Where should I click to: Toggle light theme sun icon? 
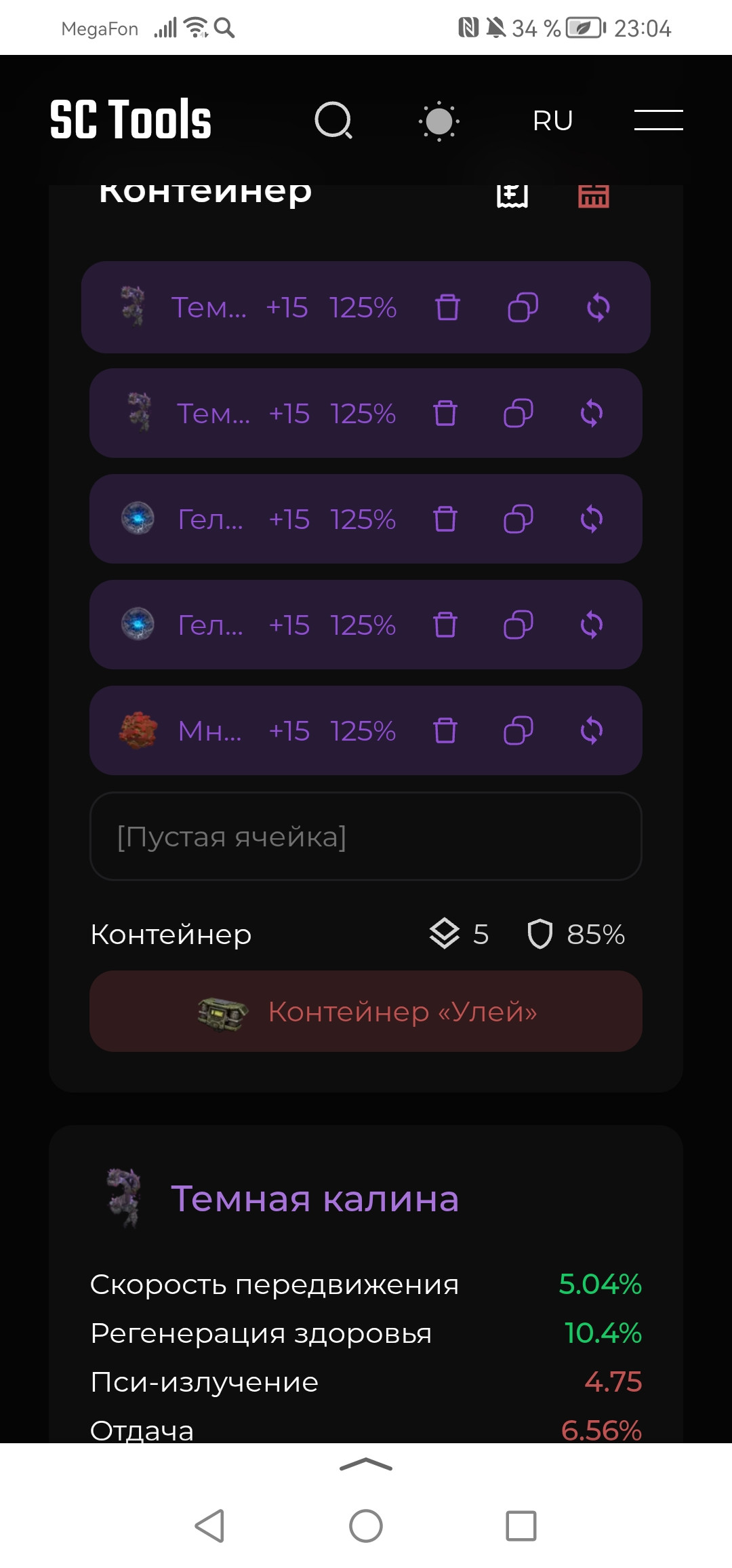pos(439,121)
